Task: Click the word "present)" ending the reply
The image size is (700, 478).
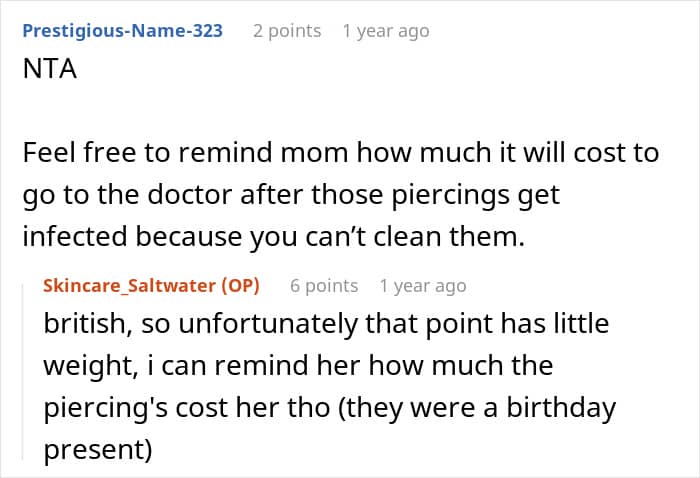Action: coord(98,450)
